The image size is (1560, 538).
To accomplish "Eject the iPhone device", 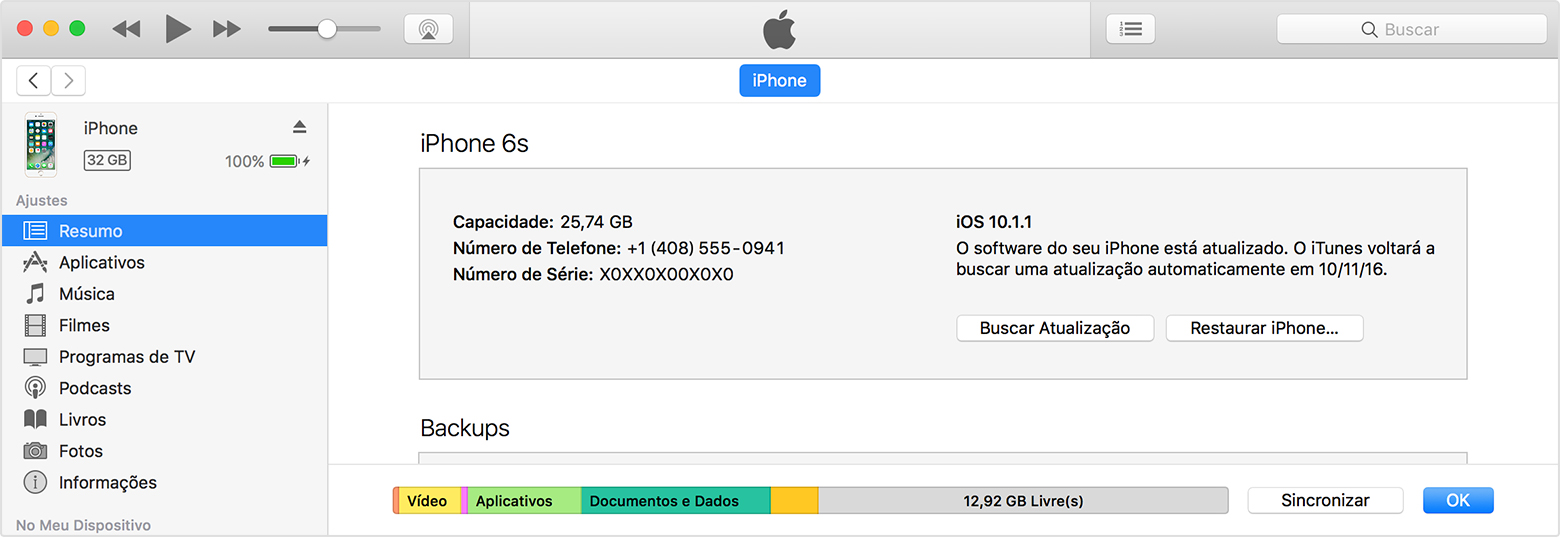I will (x=299, y=127).
